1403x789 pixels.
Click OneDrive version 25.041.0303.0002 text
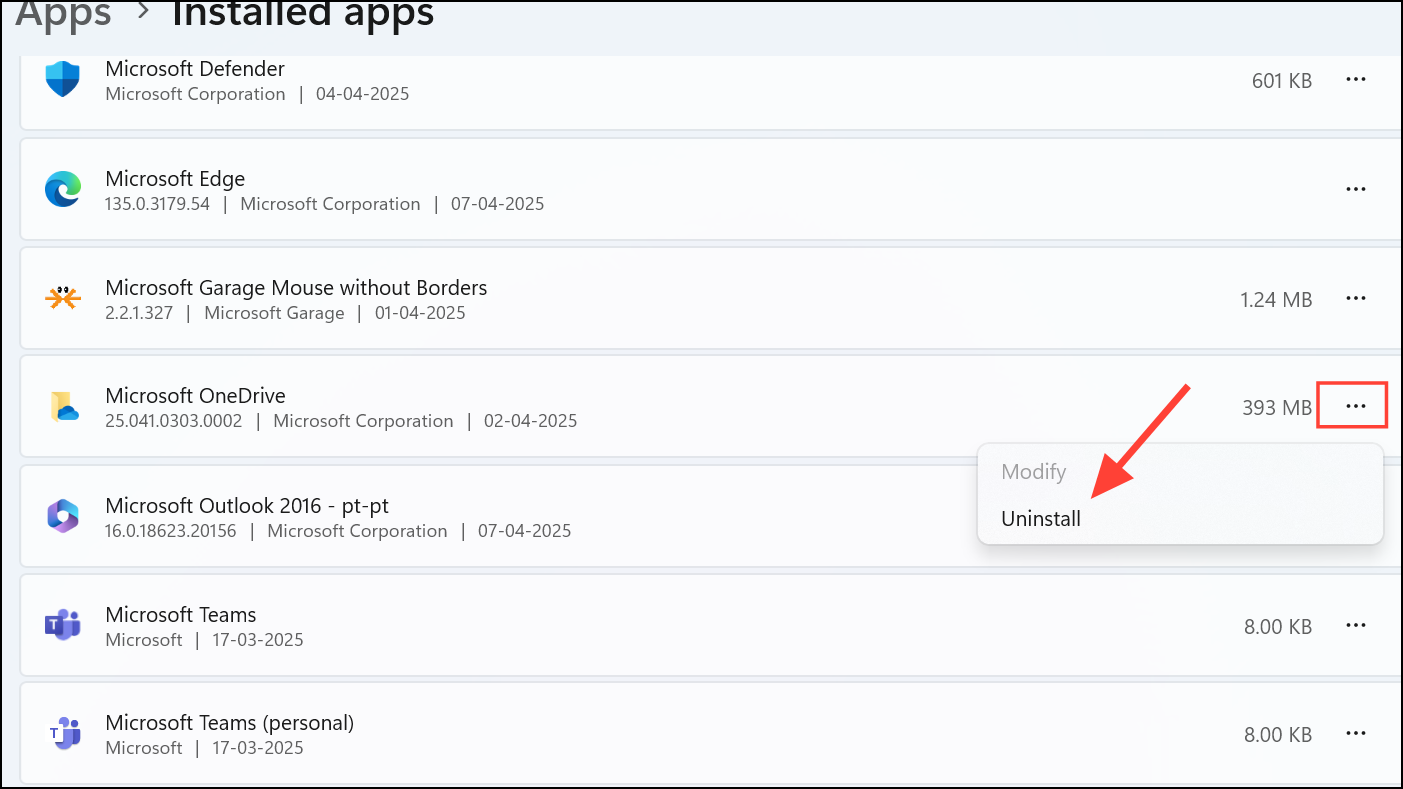[x=174, y=421]
